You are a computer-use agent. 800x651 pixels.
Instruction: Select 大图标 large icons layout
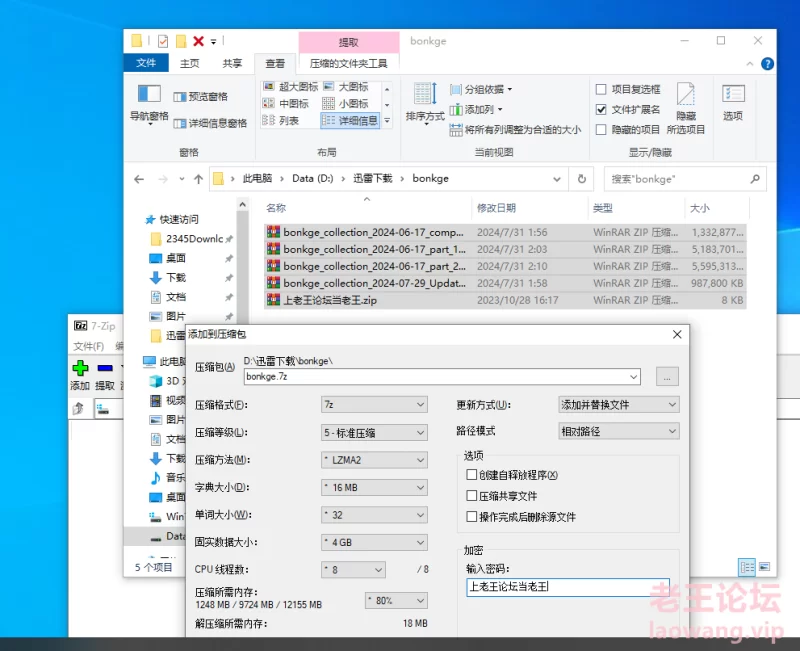tap(345, 87)
